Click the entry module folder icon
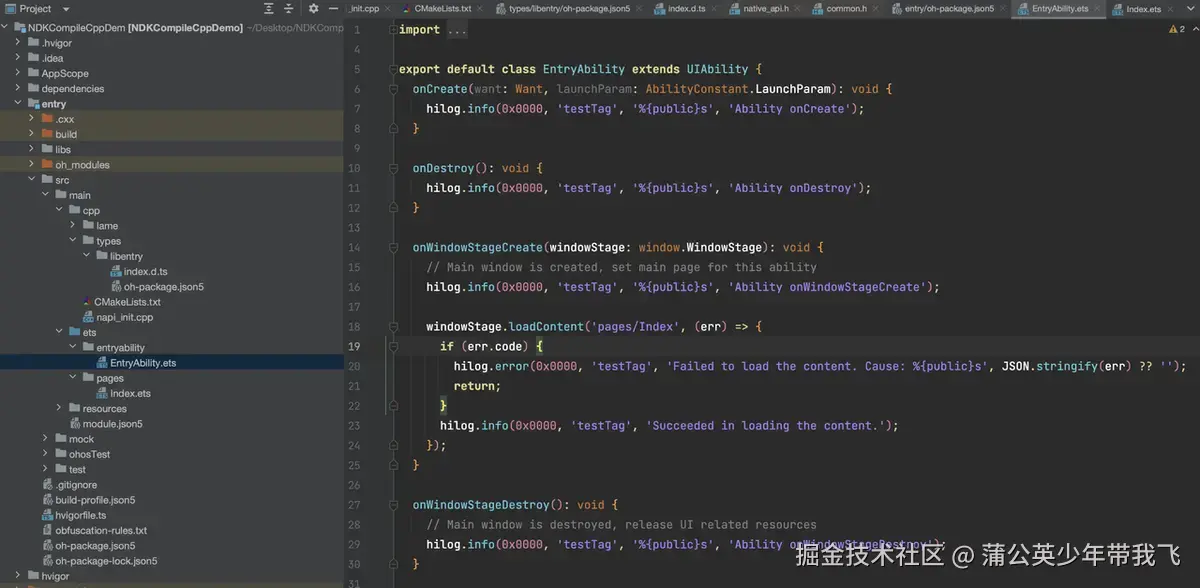The height and width of the screenshot is (588, 1200). point(33,104)
